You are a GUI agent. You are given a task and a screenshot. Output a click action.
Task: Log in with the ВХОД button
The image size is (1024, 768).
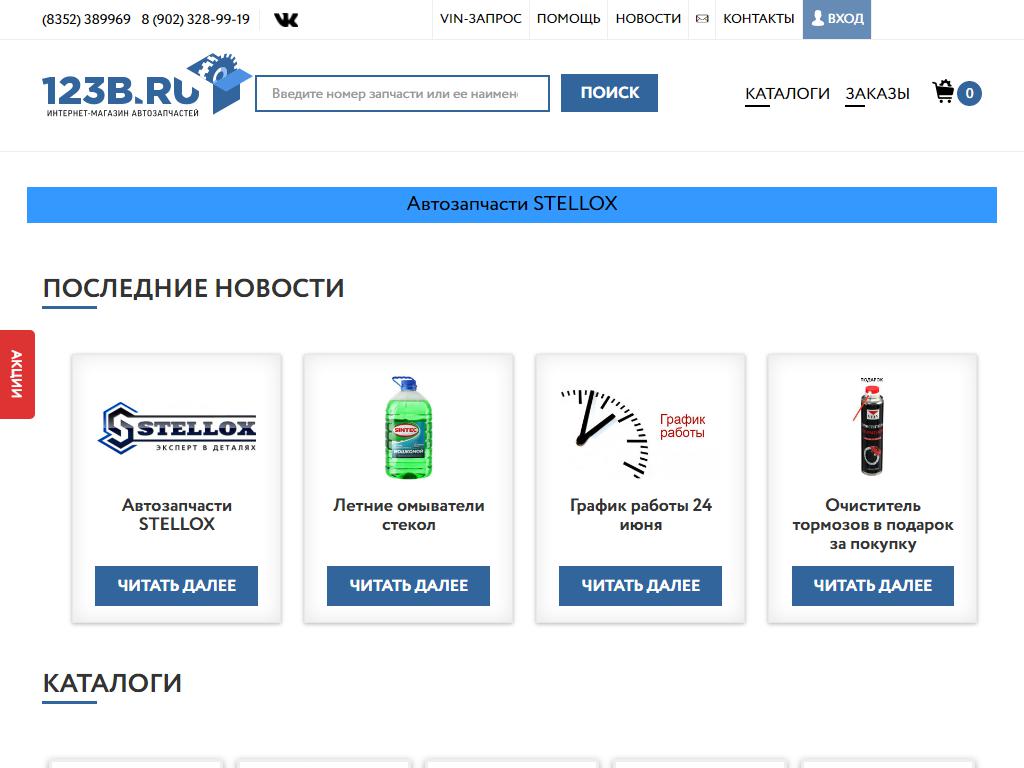pos(837,19)
